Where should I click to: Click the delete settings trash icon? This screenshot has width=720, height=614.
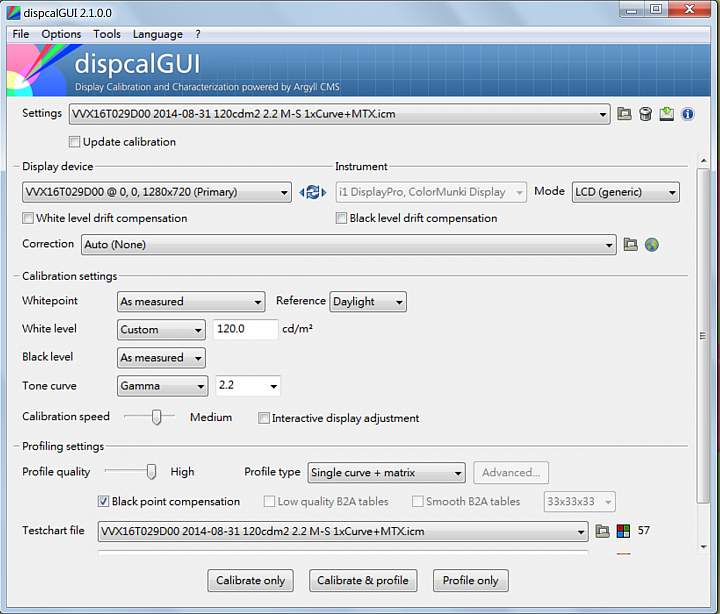tap(645, 114)
